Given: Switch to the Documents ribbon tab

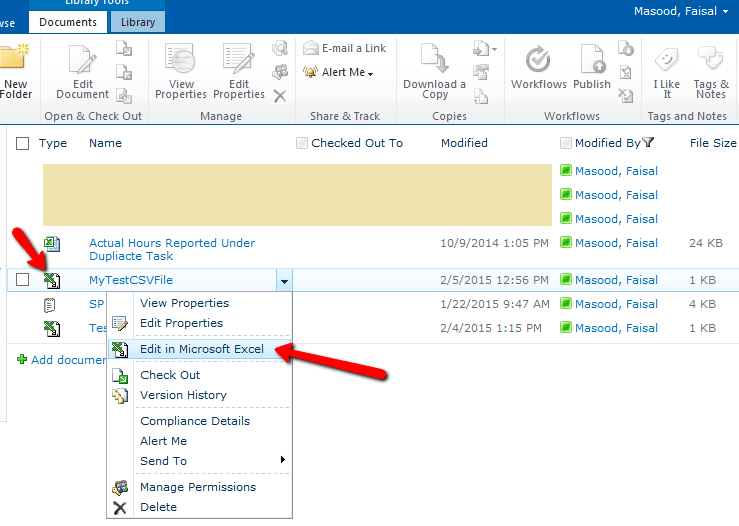Looking at the screenshot, I should (x=68, y=22).
